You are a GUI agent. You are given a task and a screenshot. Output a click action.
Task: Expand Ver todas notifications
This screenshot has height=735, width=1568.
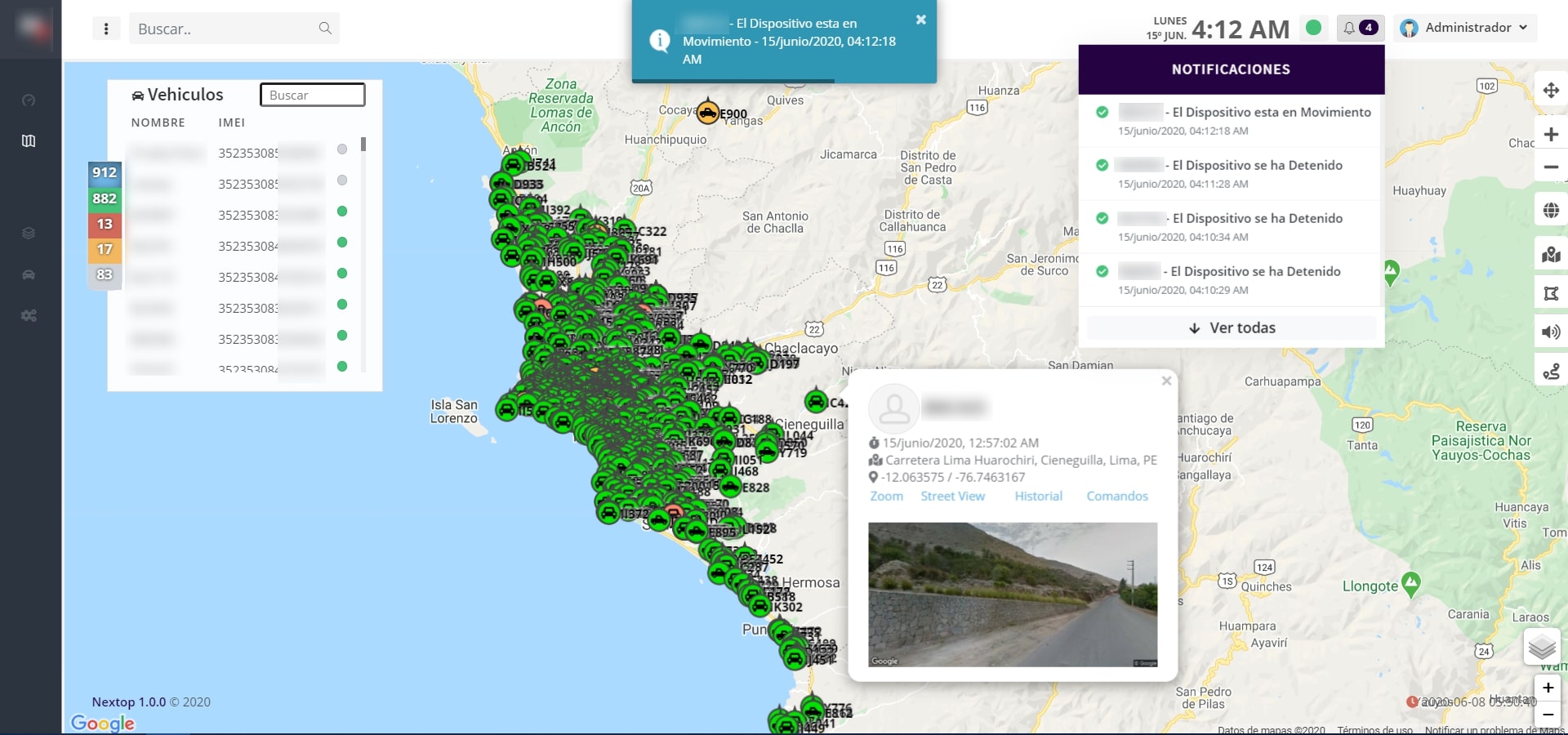(x=1232, y=328)
